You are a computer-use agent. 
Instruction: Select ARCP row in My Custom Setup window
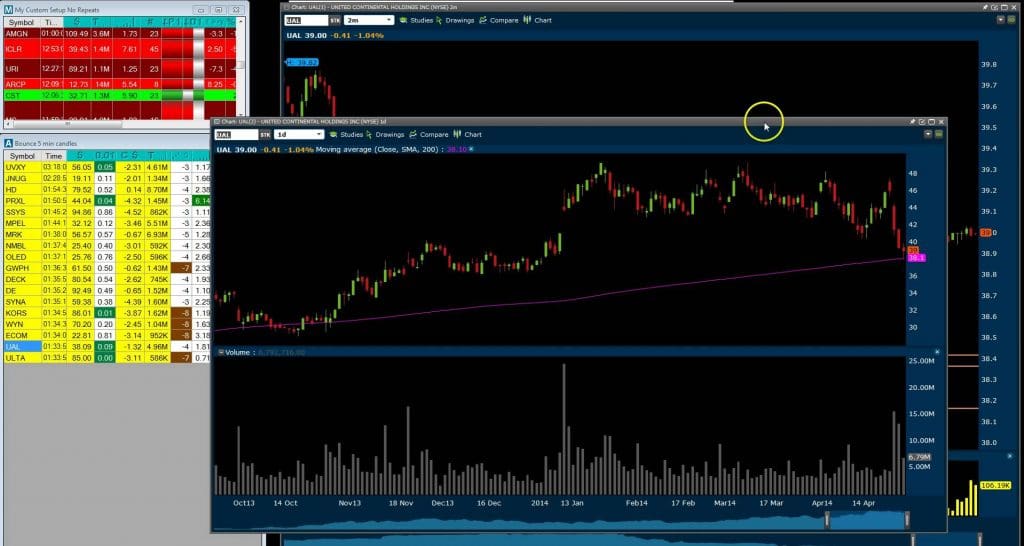pyautogui.click(x=120, y=84)
